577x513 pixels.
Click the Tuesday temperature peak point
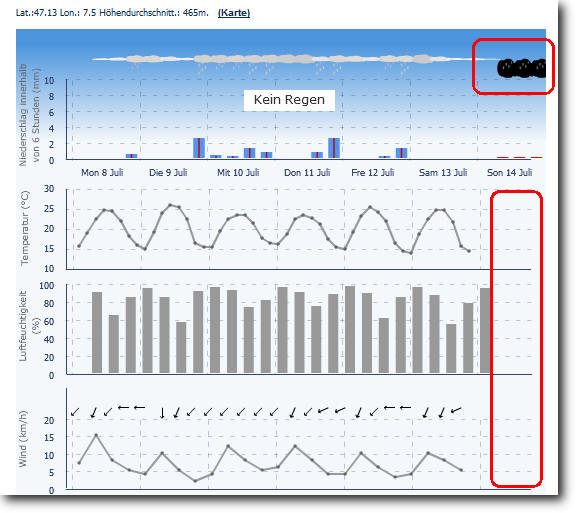(x=170, y=205)
